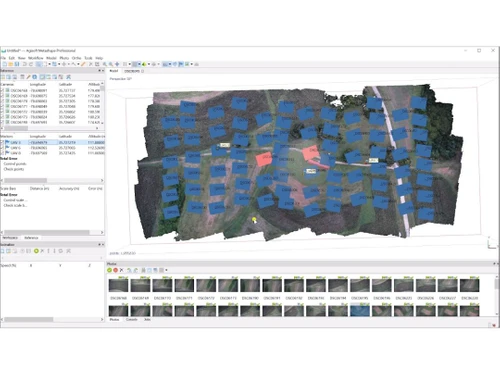Zoom in with the magnifier plus icon
This screenshot has height=375, width=500.
click(105, 64)
